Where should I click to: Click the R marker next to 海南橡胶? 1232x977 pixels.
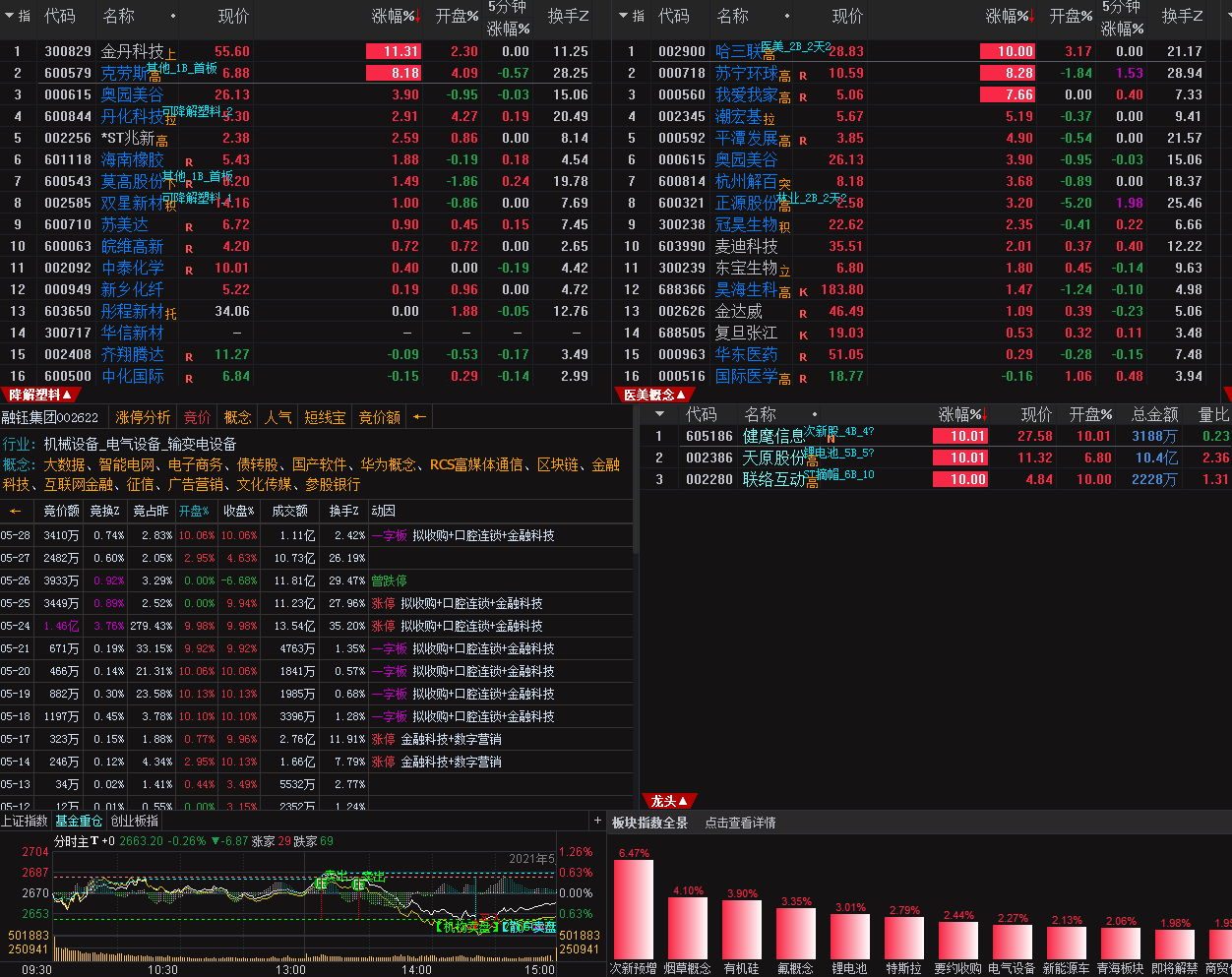pos(189,162)
